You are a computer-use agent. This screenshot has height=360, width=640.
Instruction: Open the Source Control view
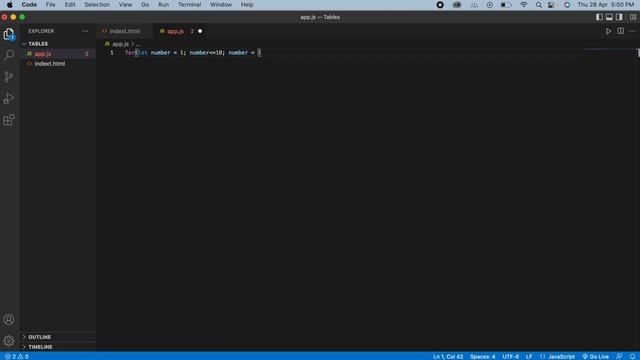pyautogui.click(x=9, y=77)
